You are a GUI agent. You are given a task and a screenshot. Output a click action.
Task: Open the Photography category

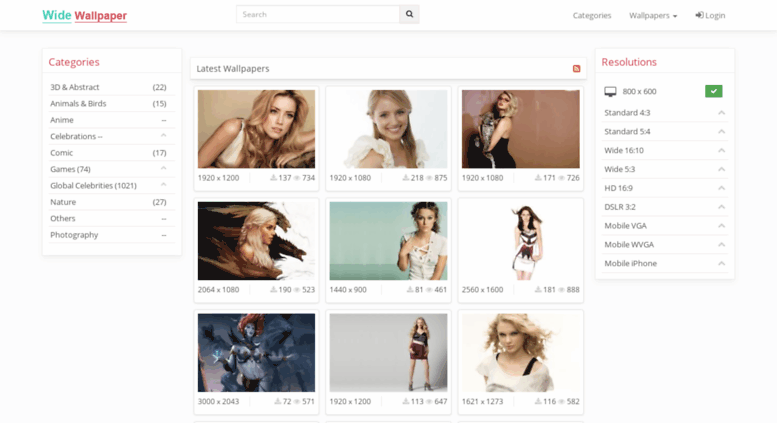tap(74, 235)
